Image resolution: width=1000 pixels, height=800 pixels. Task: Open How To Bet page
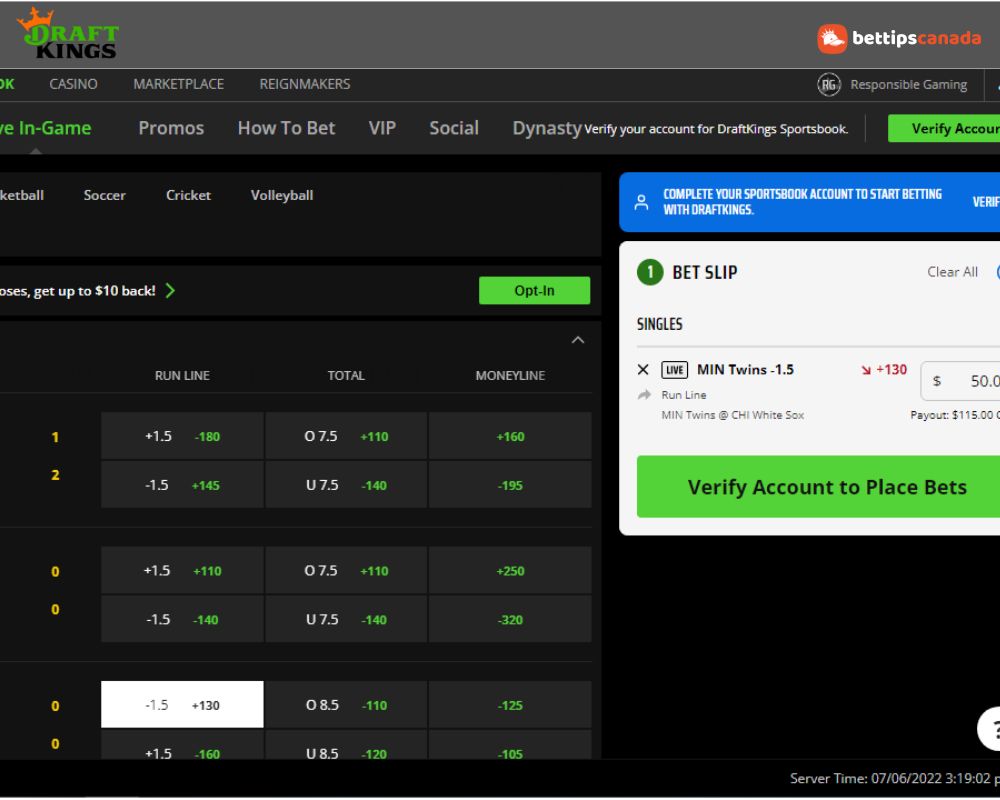tap(286, 128)
